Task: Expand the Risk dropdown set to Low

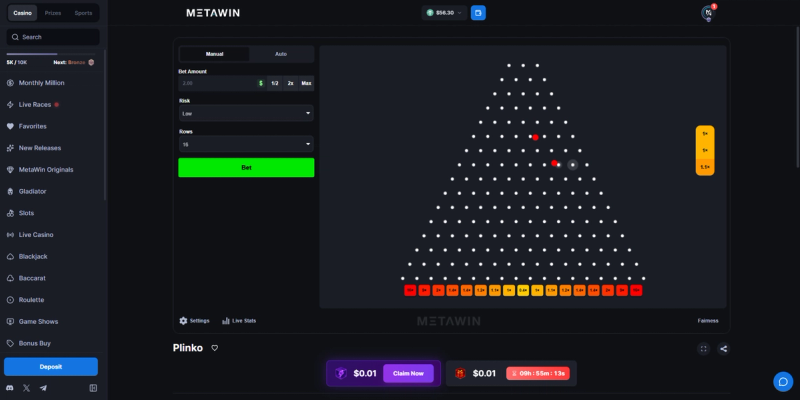Action: click(x=246, y=113)
